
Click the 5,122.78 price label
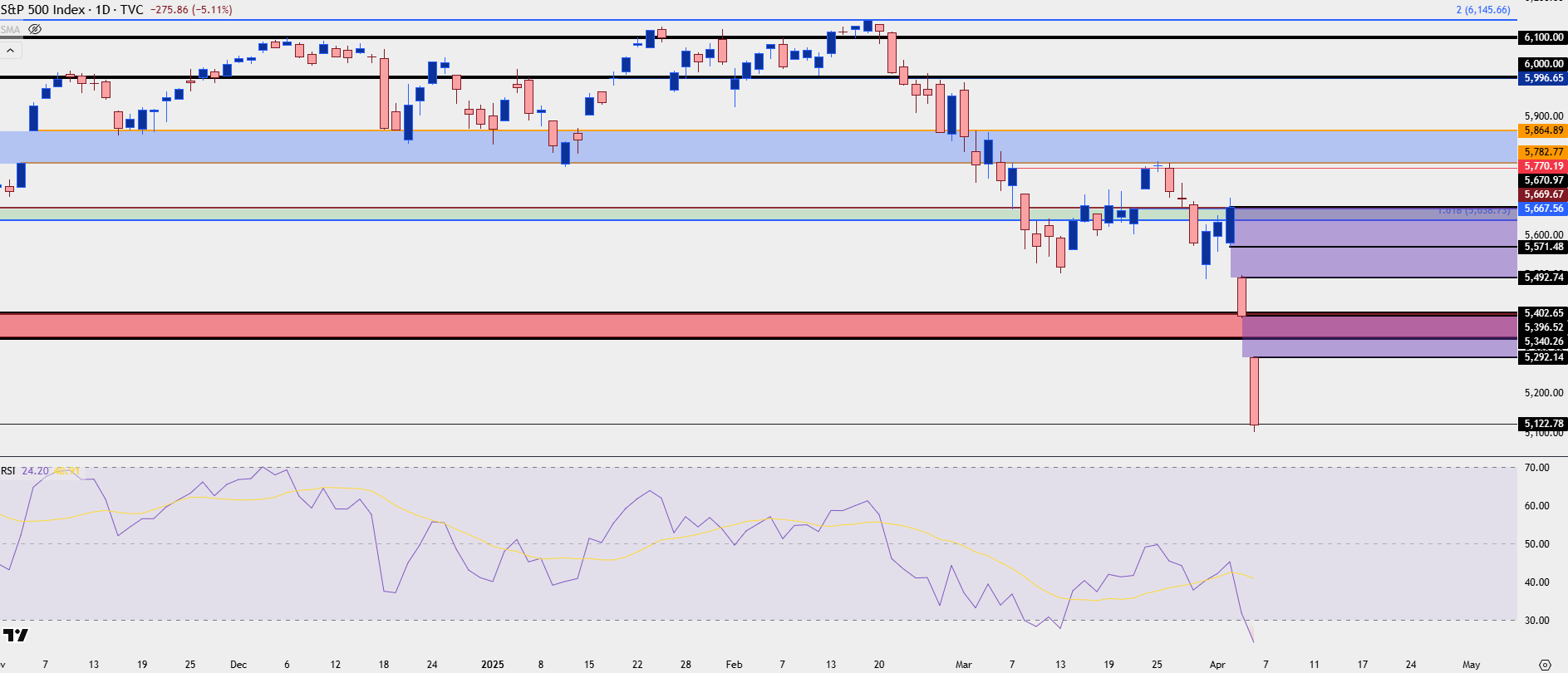click(1543, 424)
